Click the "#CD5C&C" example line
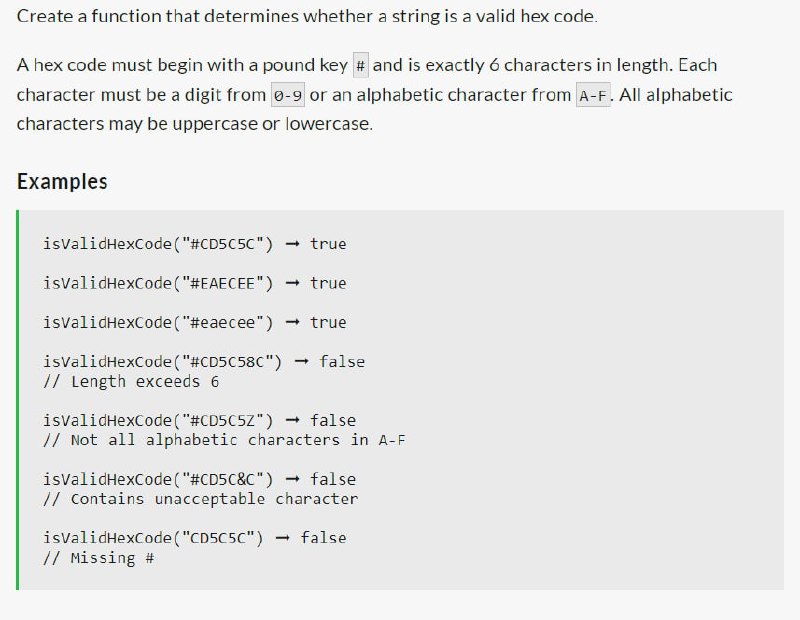The width and height of the screenshot is (800, 620). [x=199, y=480]
